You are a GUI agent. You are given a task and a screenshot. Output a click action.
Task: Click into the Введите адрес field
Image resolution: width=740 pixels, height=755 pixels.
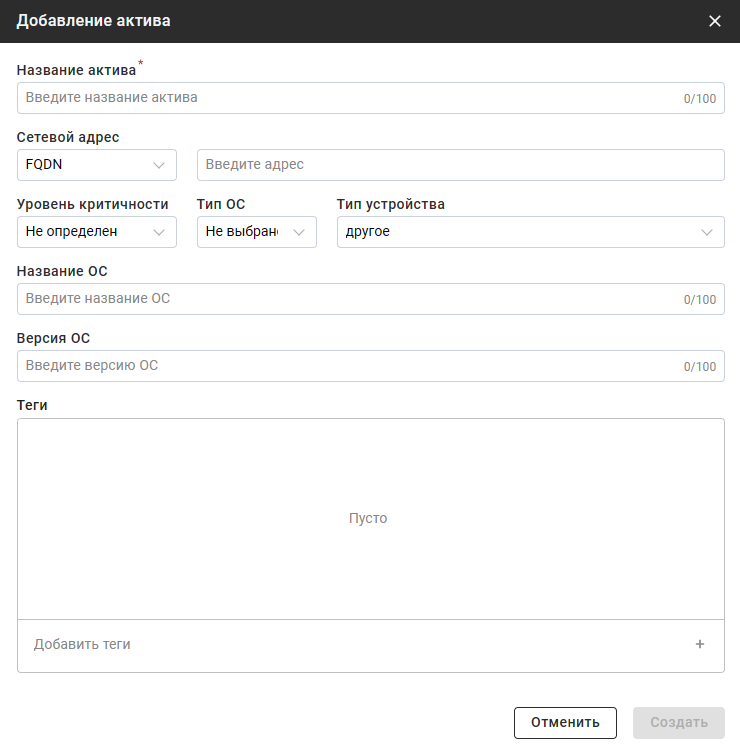(x=460, y=165)
